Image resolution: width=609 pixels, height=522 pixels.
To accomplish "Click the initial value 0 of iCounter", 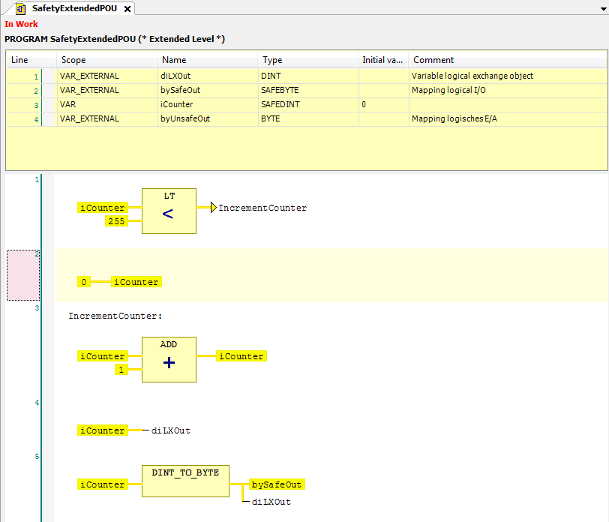I will 364,104.
